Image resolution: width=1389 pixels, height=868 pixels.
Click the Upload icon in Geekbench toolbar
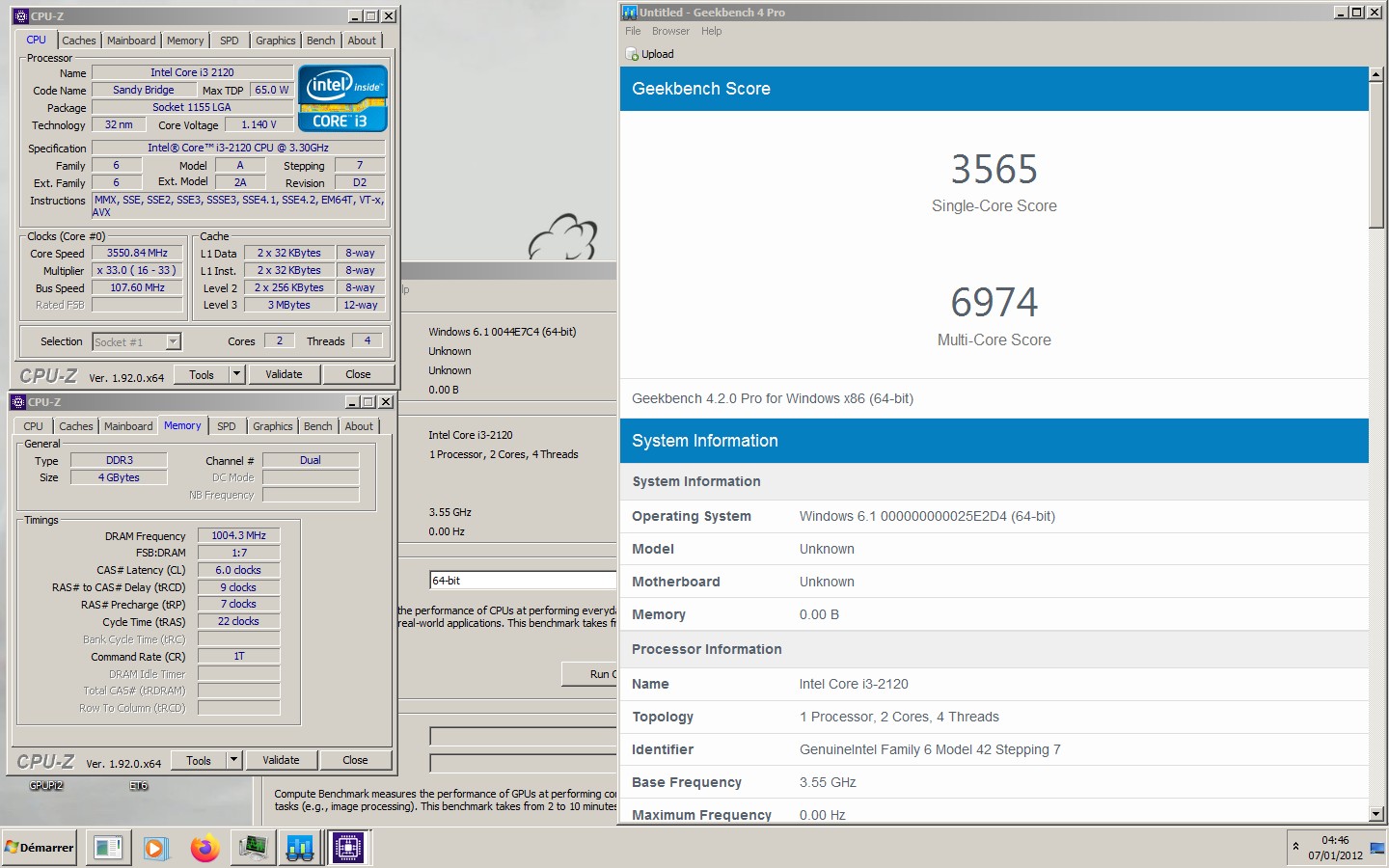pos(632,54)
